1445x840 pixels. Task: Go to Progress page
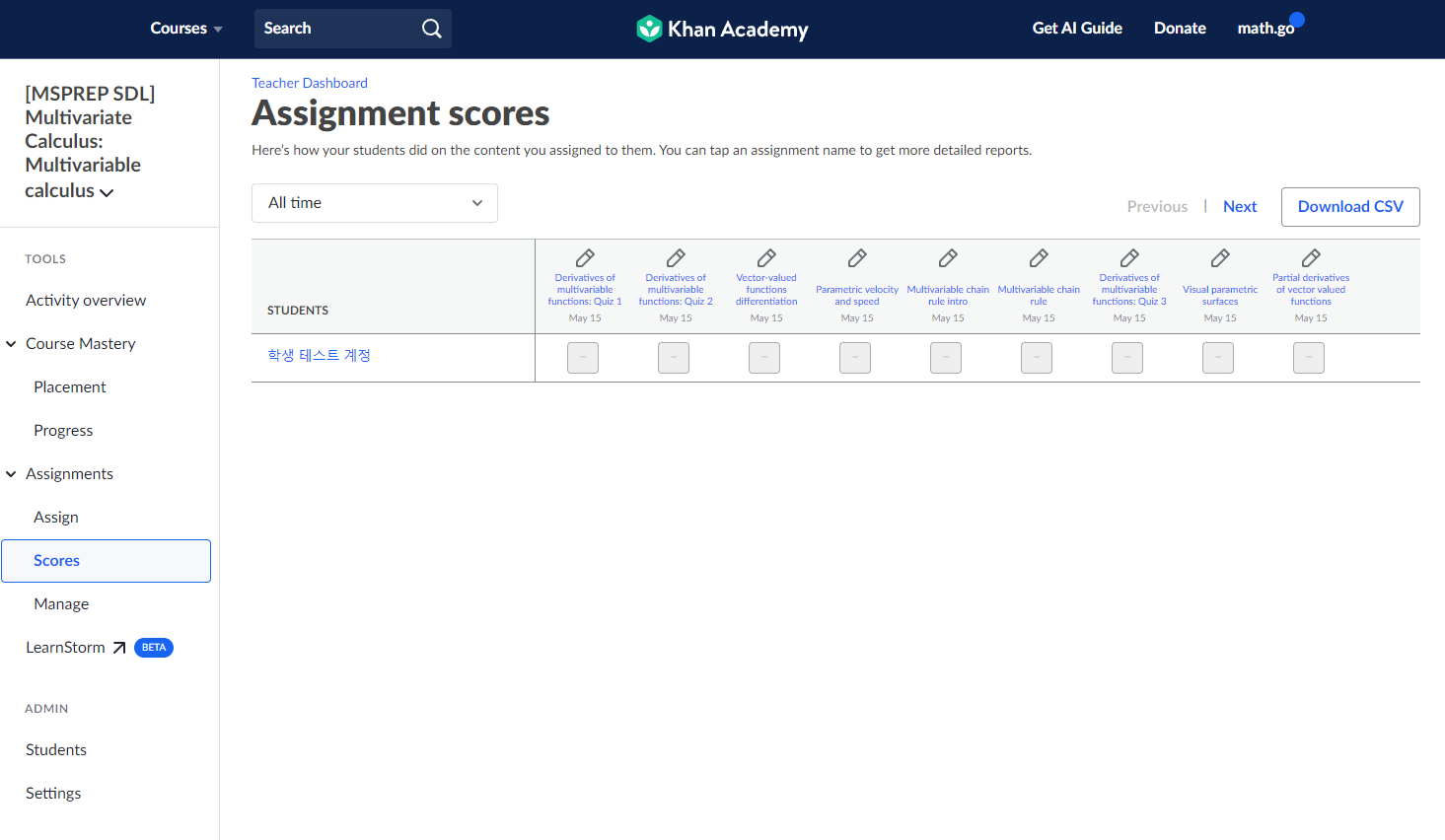click(63, 431)
